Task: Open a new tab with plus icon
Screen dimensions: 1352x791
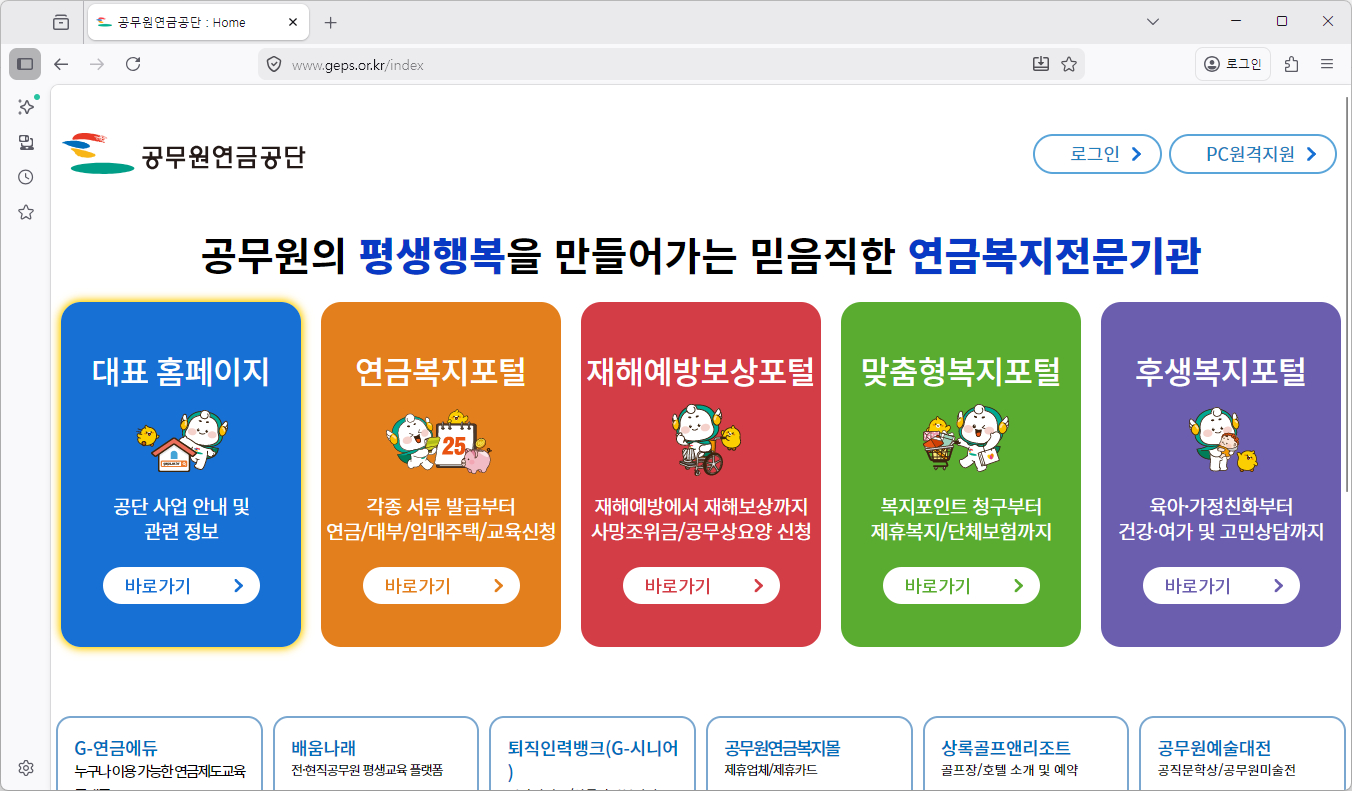Action: [331, 22]
